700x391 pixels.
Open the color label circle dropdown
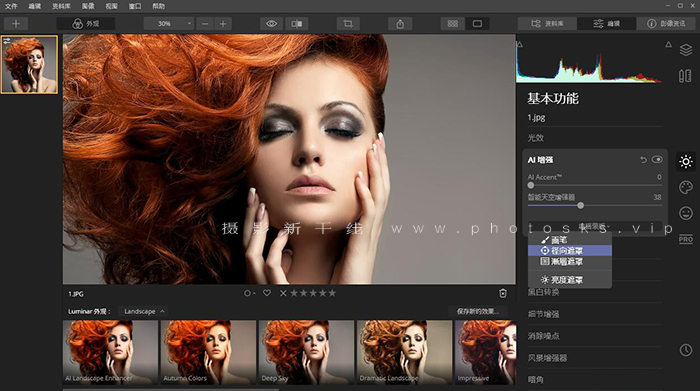(x=249, y=293)
